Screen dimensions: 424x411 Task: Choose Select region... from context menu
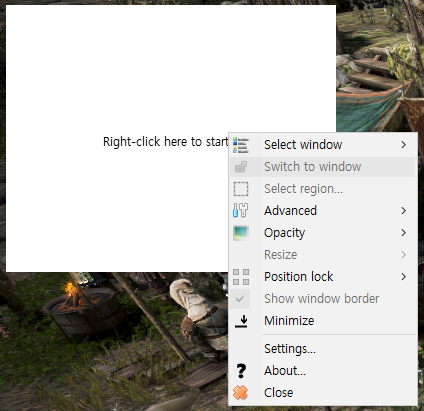(323, 189)
